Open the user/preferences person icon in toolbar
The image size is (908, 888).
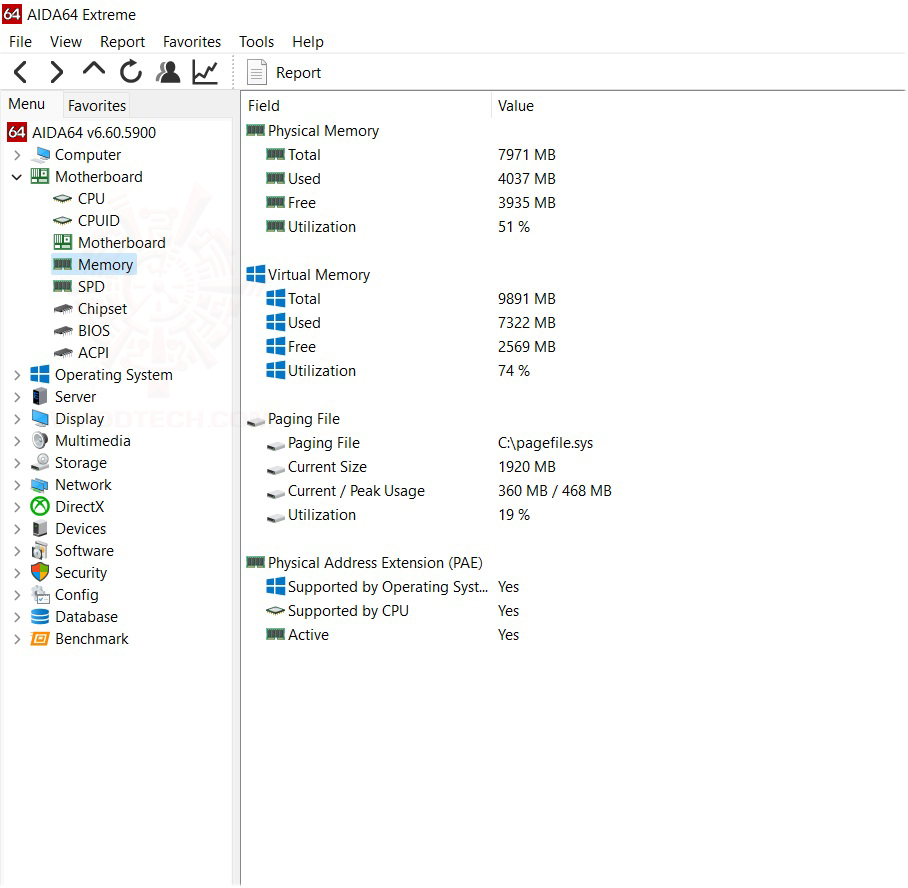coord(168,72)
